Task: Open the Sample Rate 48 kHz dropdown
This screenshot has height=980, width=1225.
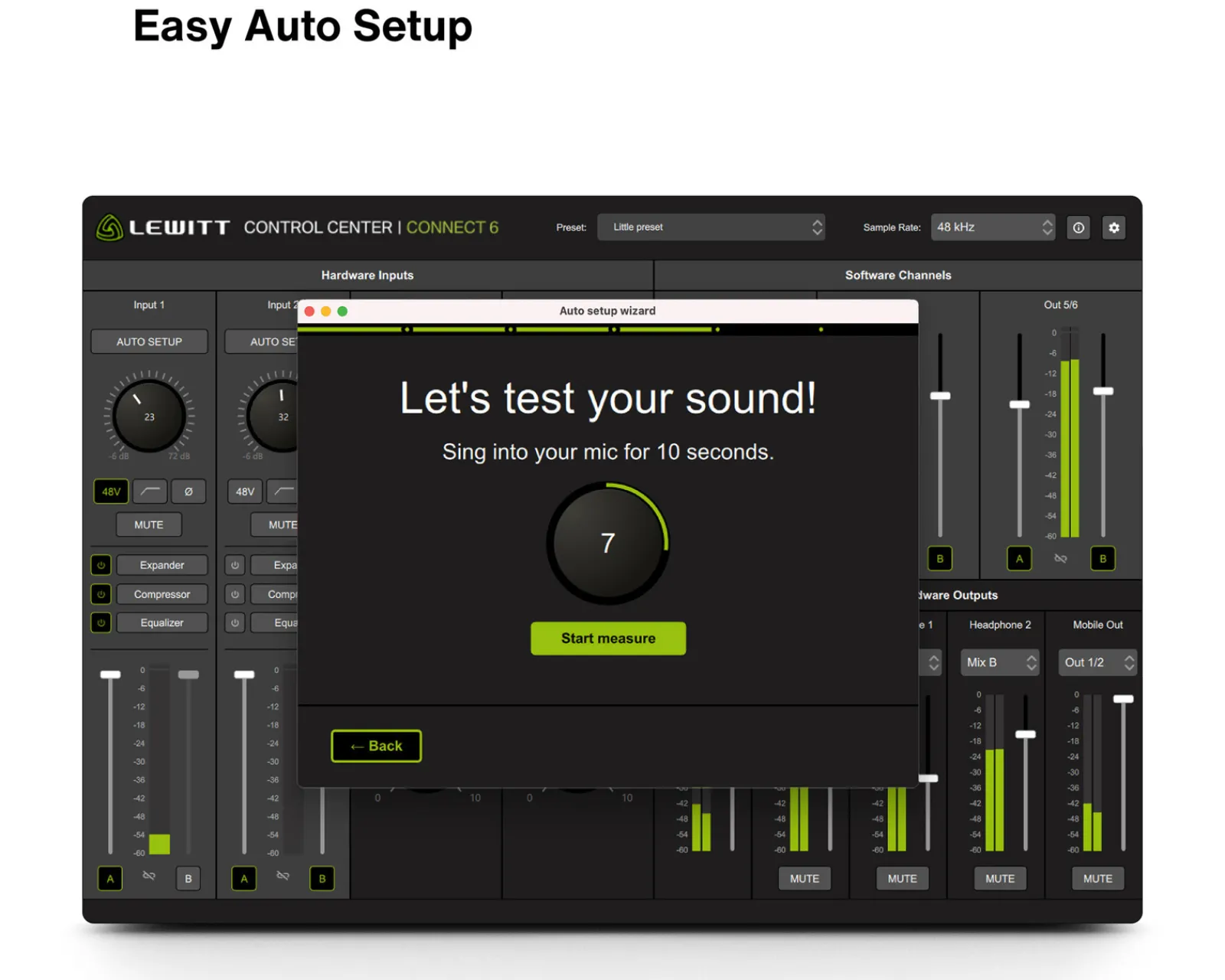Action: coord(992,227)
